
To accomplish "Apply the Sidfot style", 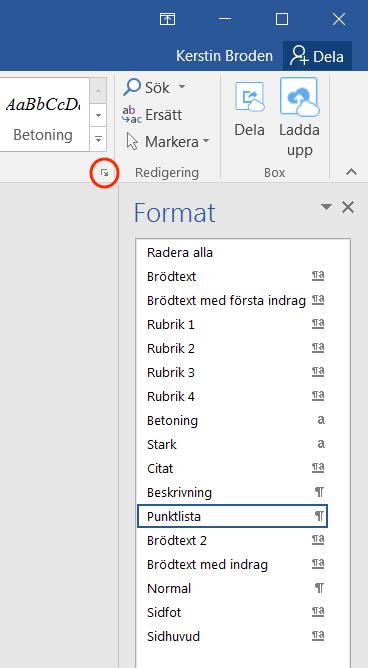I will [x=233, y=613].
